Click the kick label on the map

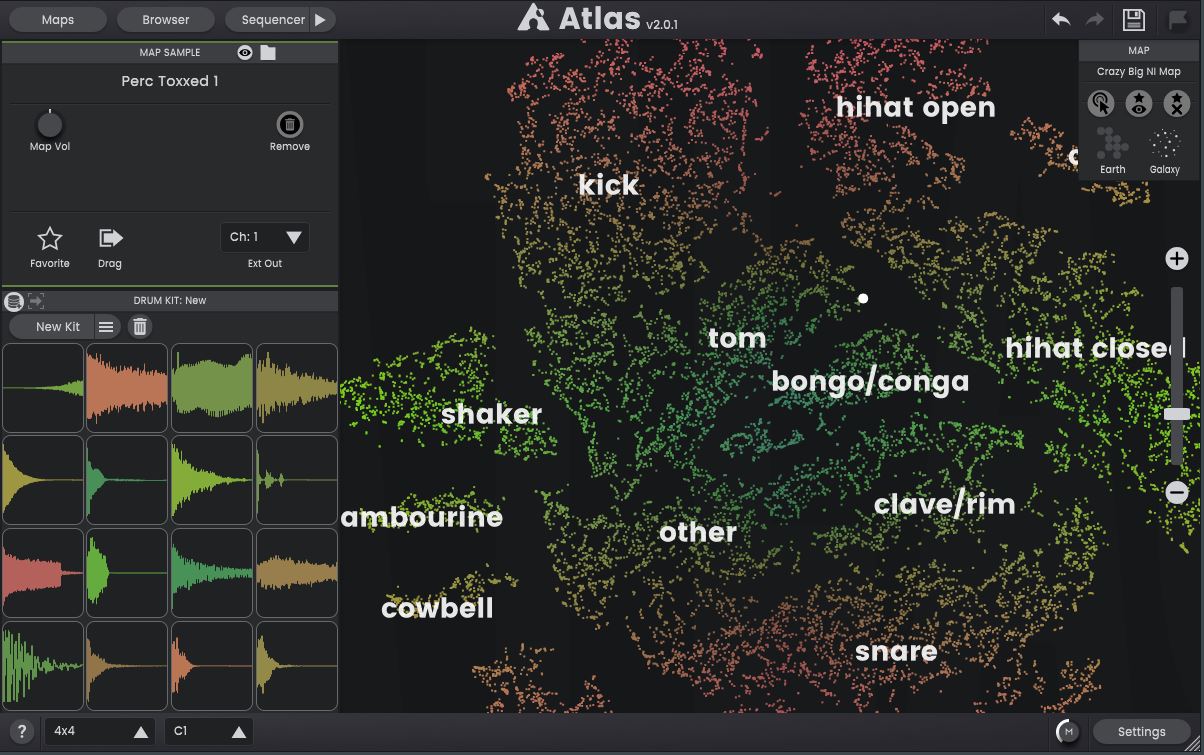pos(609,185)
